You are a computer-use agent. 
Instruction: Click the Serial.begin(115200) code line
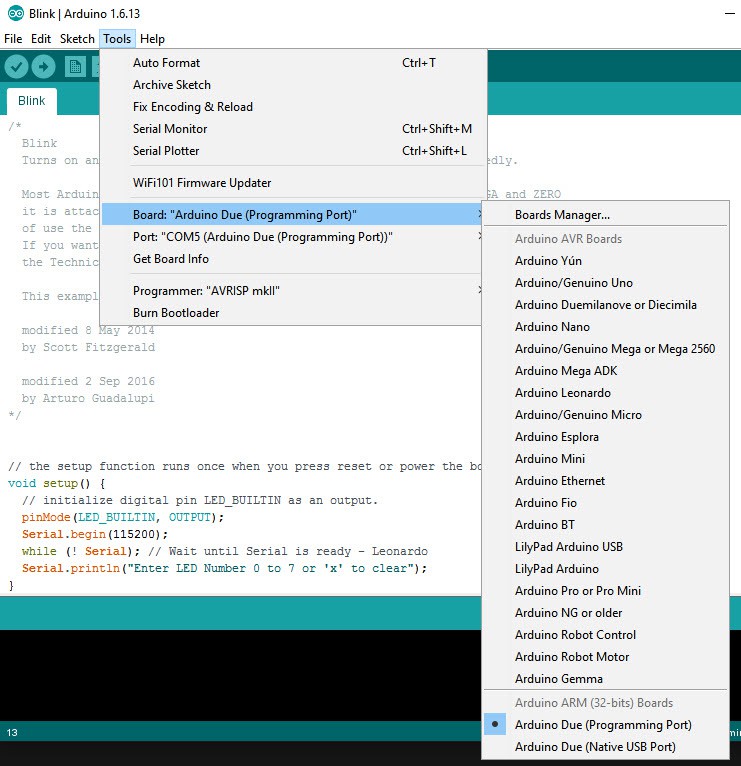(95, 534)
